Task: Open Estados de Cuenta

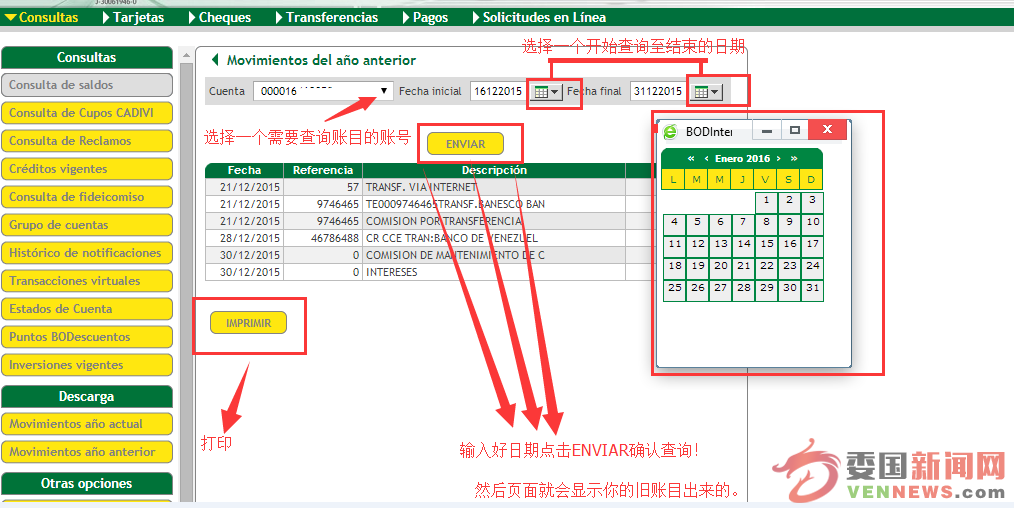Action: [x=87, y=309]
